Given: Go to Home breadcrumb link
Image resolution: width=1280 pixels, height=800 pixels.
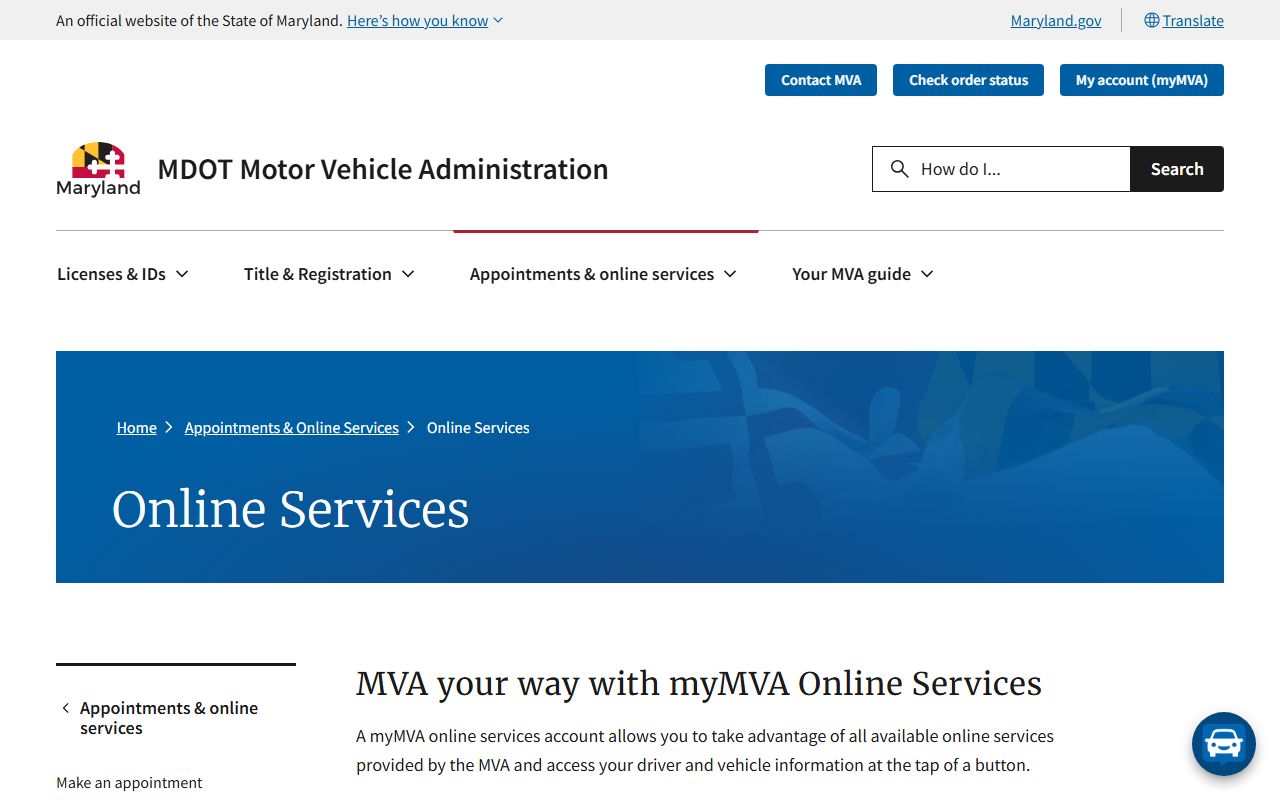Looking at the screenshot, I should point(137,427).
